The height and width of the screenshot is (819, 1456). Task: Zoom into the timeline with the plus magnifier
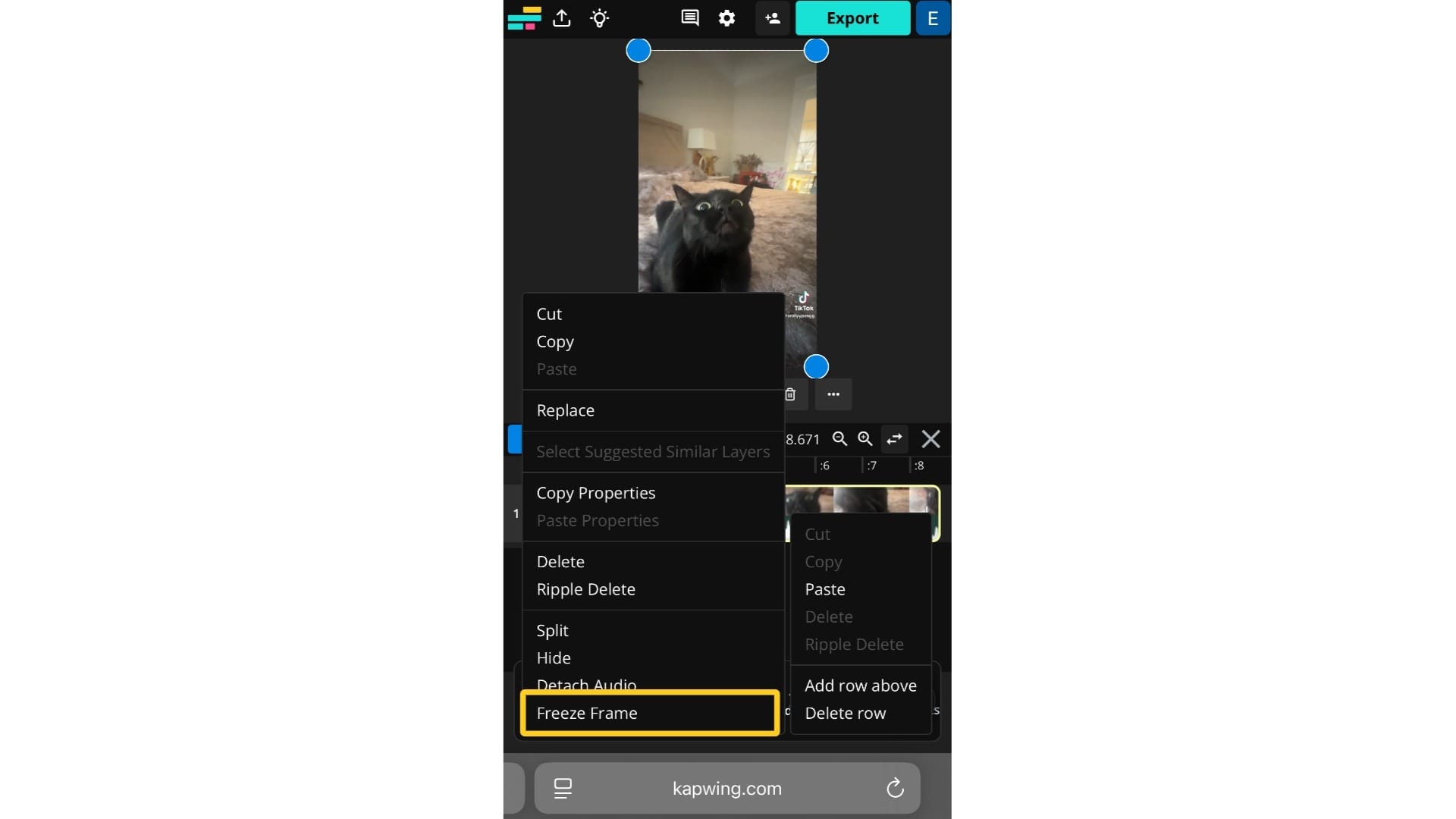pos(864,439)
